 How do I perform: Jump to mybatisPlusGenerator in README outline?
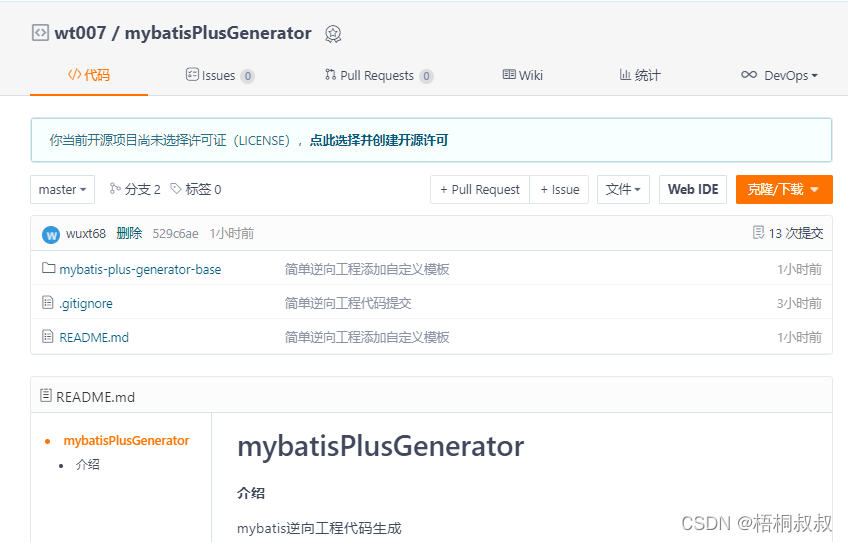[127, 441]
